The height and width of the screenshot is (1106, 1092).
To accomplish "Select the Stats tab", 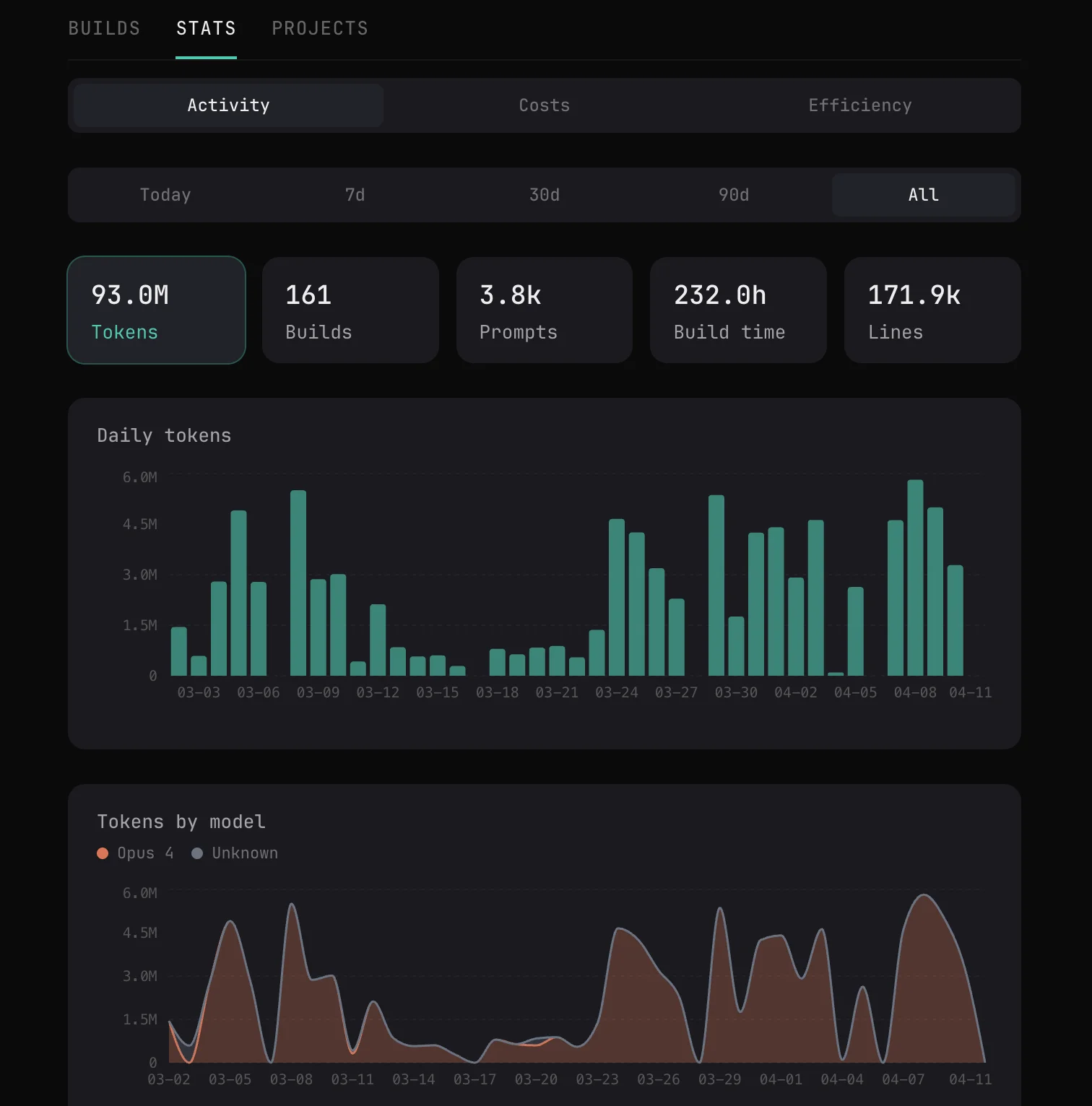I will coord(206,28).
